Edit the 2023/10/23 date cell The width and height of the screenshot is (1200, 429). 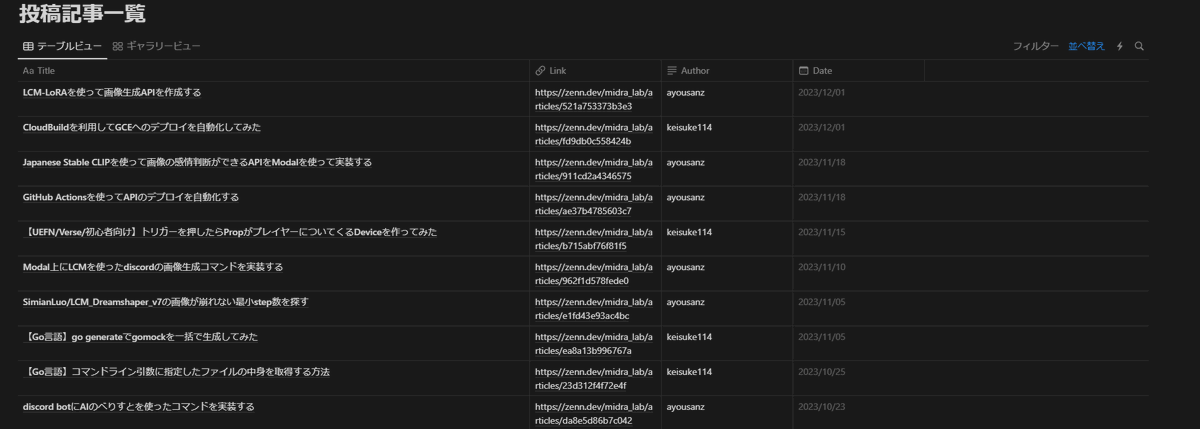coord(822,407)
